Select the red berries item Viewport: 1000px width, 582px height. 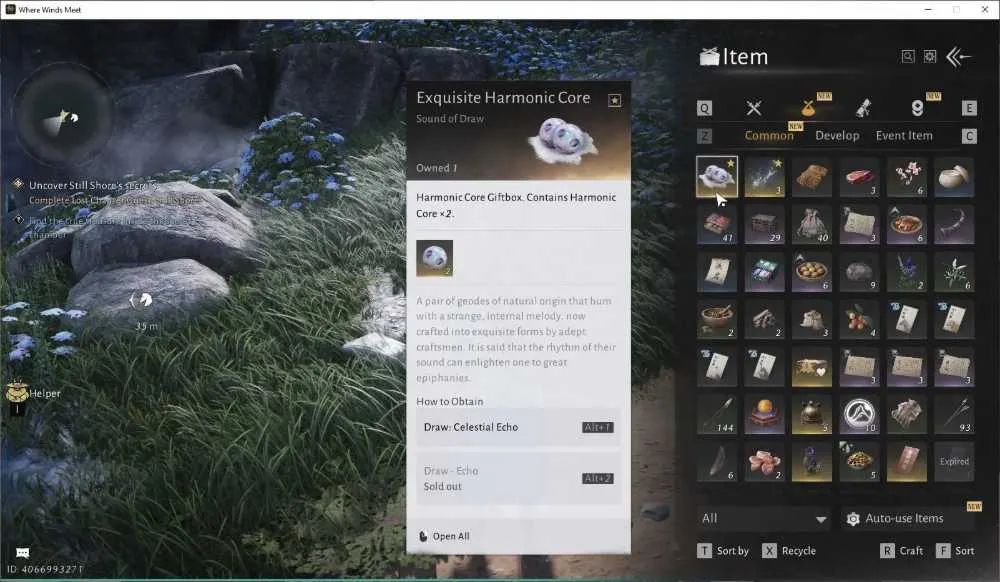pos(859,319)
